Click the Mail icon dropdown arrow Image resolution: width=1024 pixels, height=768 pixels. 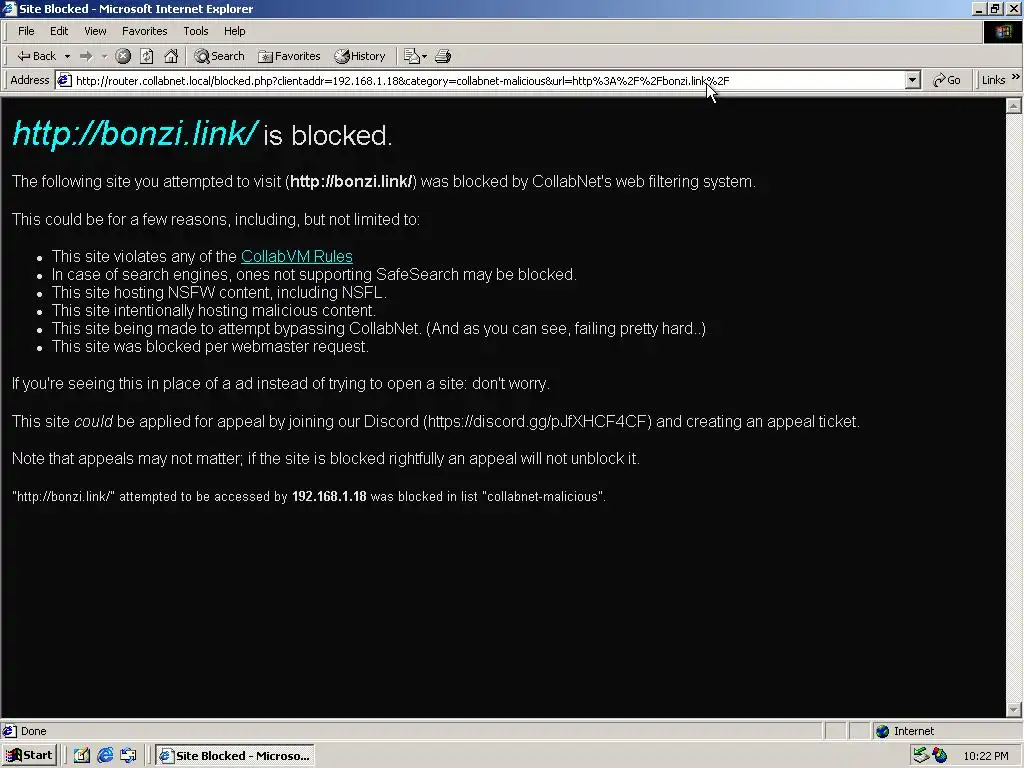424,56
